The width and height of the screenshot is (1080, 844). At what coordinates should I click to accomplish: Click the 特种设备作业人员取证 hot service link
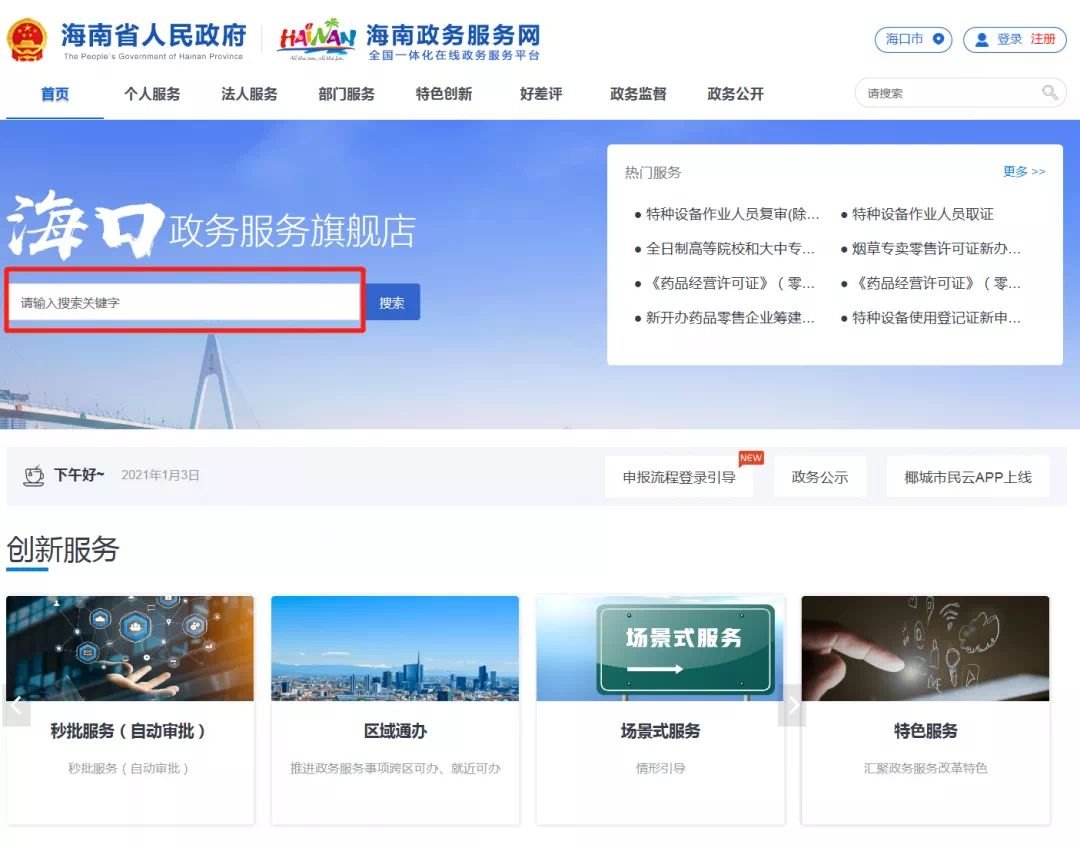(x=921, y=213)
